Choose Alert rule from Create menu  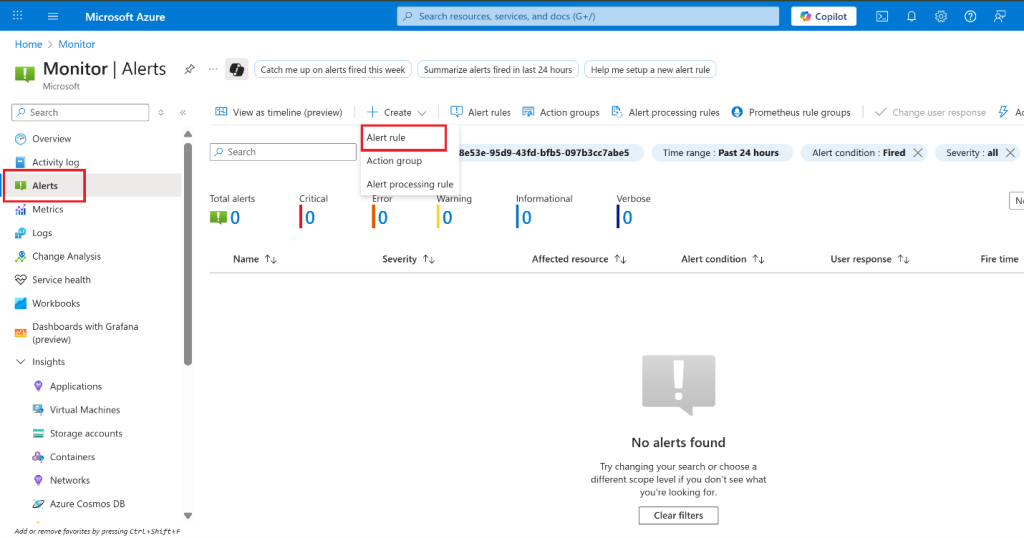click(404, 137)
